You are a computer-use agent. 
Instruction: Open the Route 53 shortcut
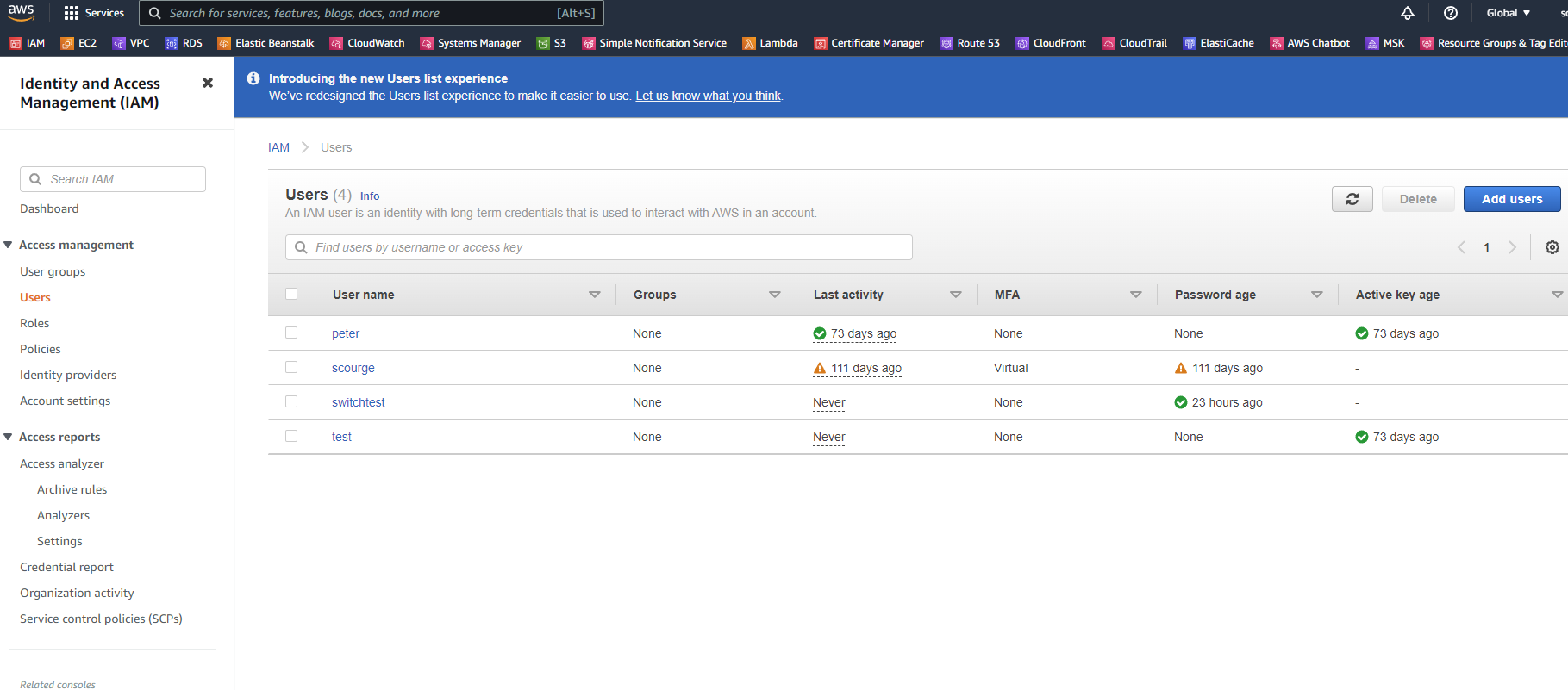click(970, 43)
